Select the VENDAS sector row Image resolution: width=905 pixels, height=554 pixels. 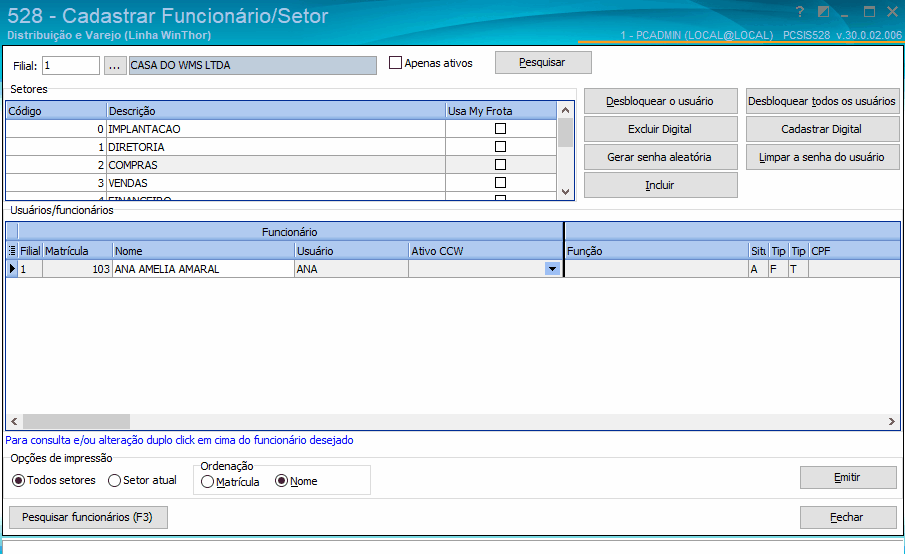coord(281,182)
